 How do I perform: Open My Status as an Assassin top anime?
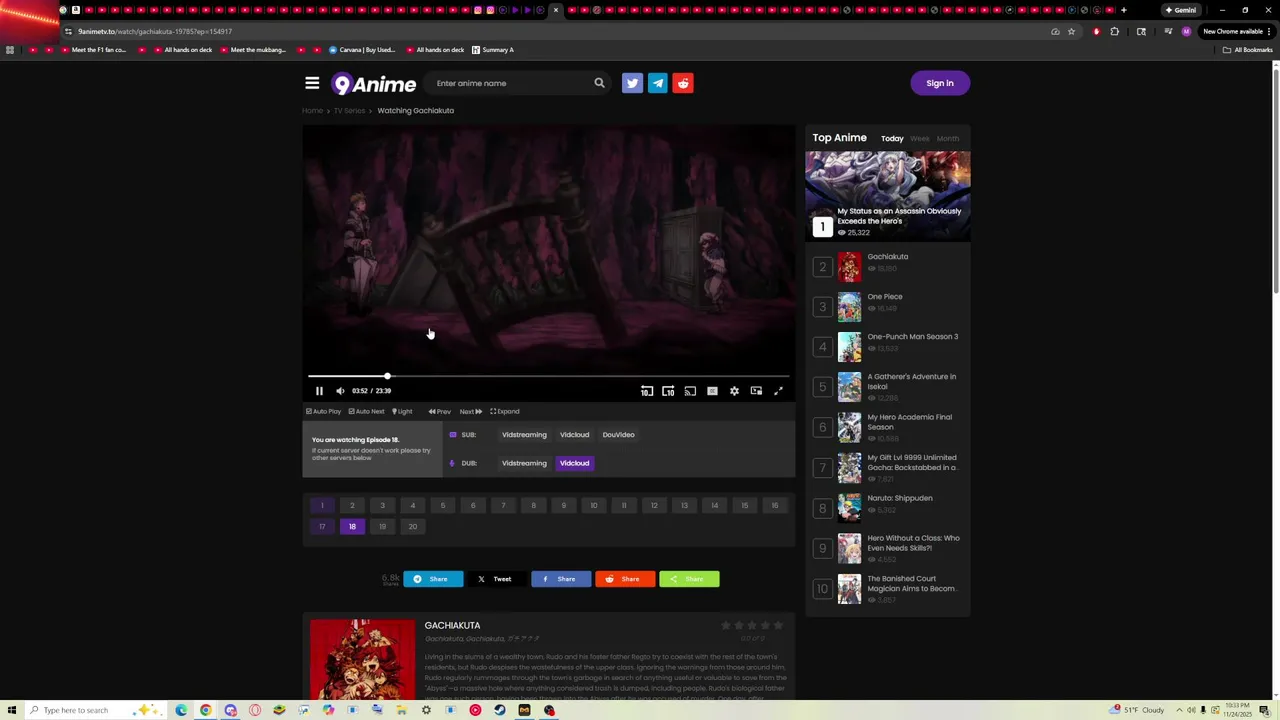pyautogui.click(x=888, y=196)
